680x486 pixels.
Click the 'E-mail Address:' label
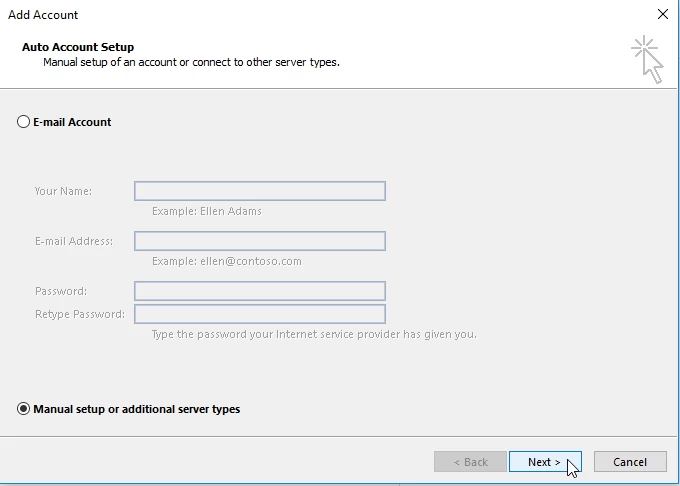(x=74, y=241)
